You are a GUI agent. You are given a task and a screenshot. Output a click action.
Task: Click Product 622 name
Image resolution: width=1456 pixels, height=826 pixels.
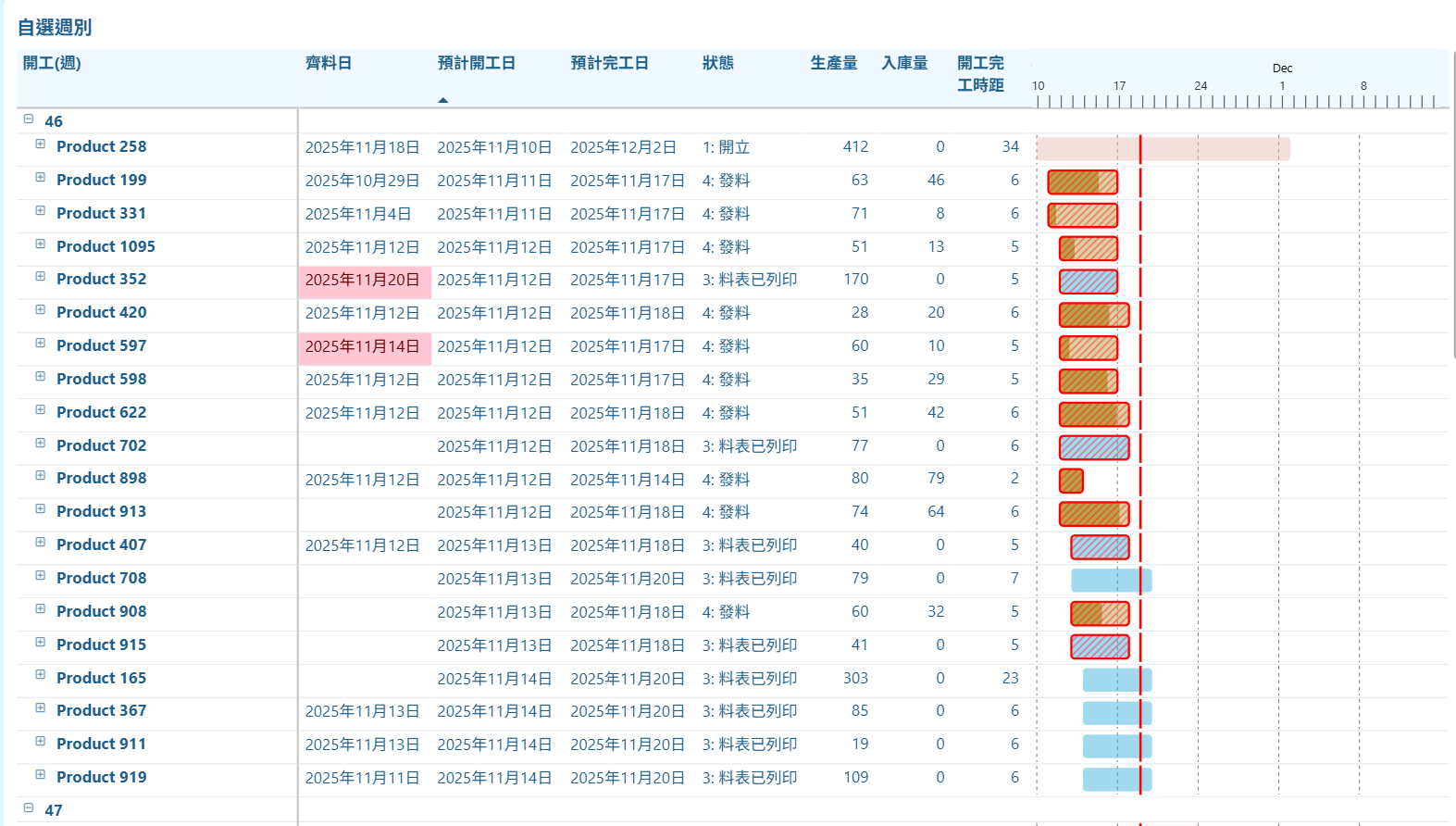click(101, 412)
